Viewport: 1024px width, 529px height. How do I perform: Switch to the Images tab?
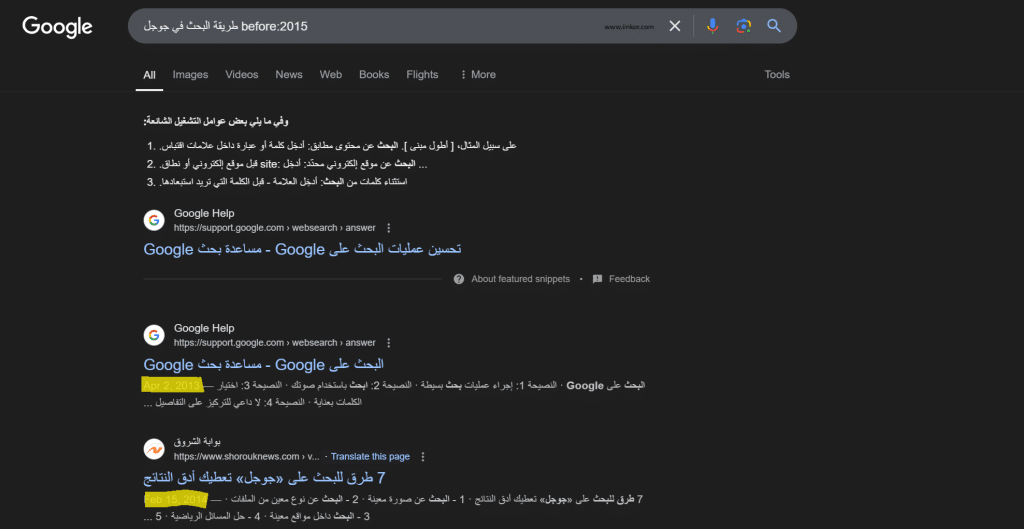190,74
